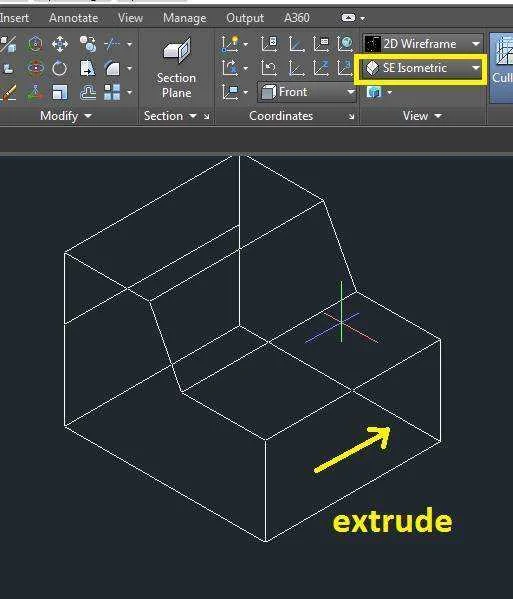Select the Move tool with four arrows
The height and width of the screenshot is (599, 513).
60,44
